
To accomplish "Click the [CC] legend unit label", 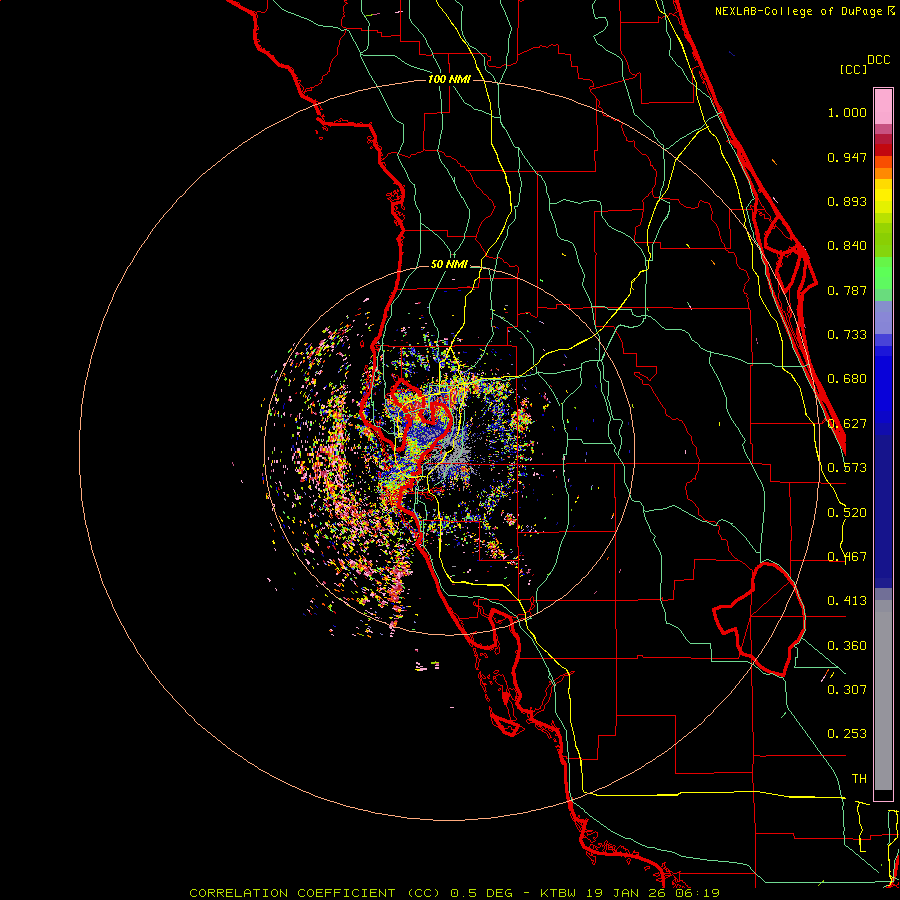I will point(853,69).
